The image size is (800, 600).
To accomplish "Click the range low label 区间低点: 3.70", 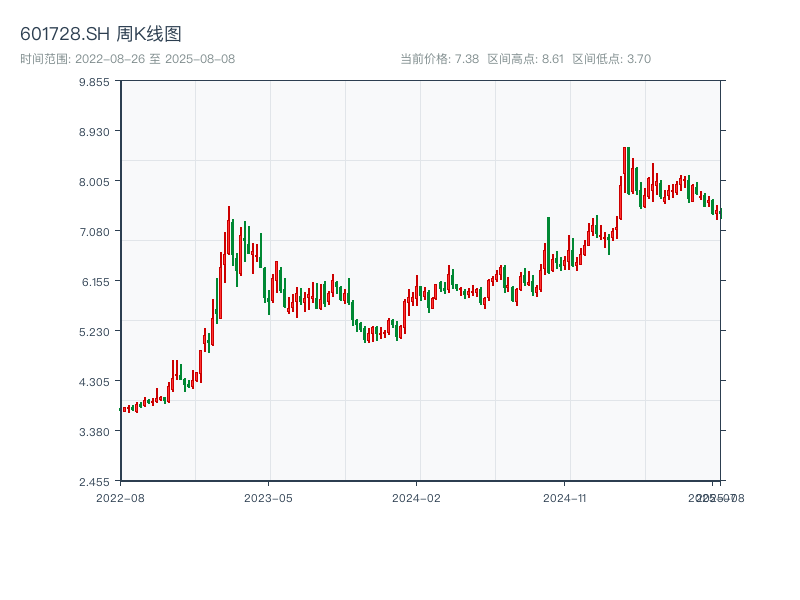I will 612,59.
